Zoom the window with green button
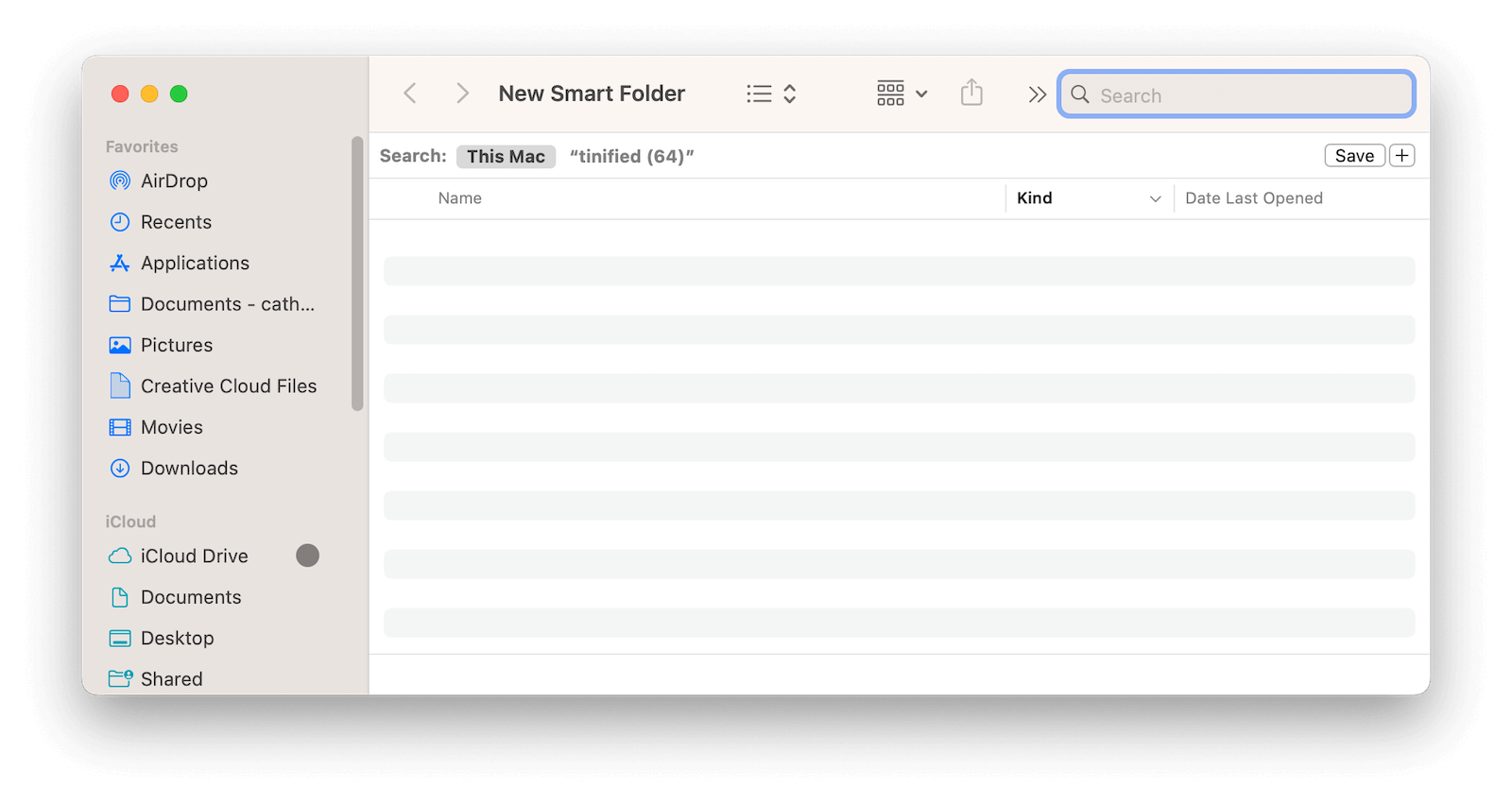This screenshot has height=803, width=1512. [x=179, y=94]
